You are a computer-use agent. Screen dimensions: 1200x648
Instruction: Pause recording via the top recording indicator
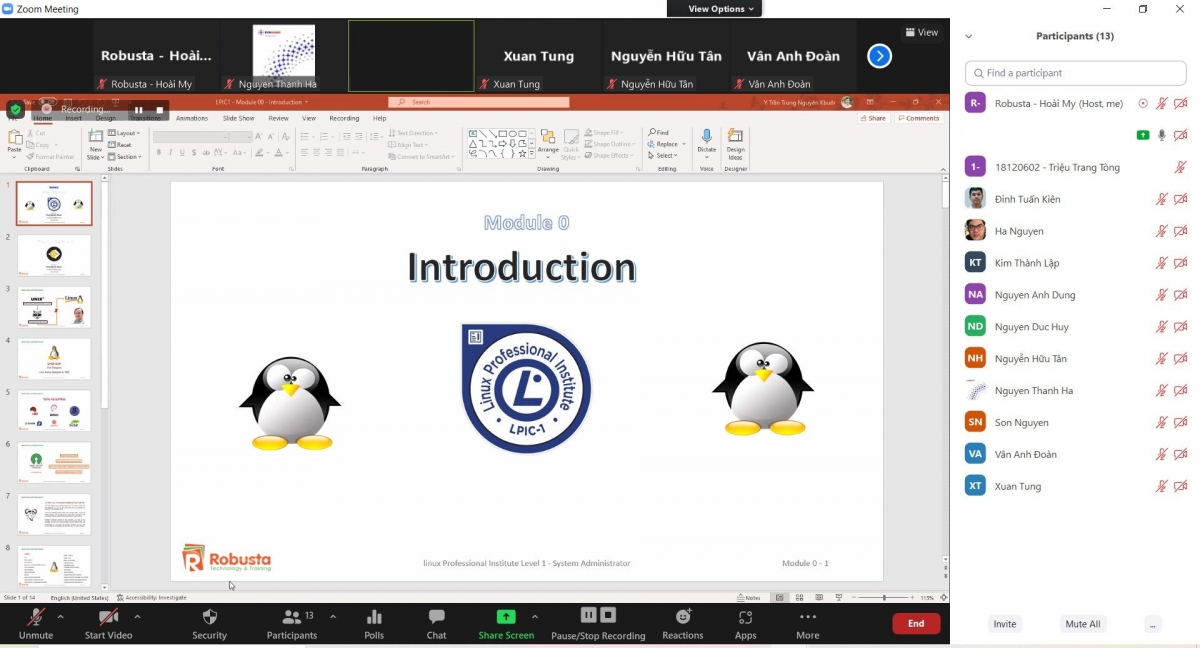139,110
